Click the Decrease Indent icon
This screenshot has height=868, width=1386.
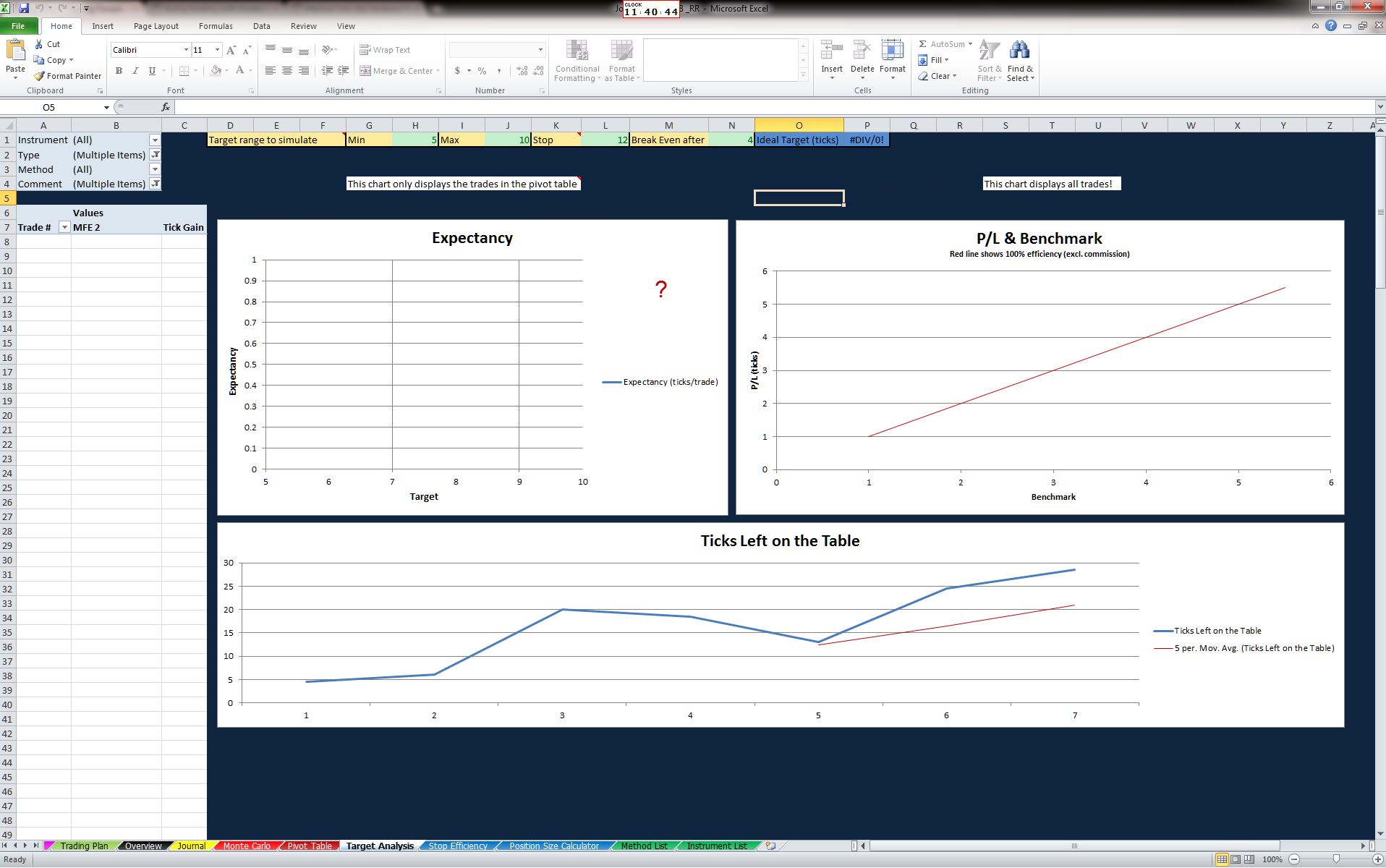(327, 71)
